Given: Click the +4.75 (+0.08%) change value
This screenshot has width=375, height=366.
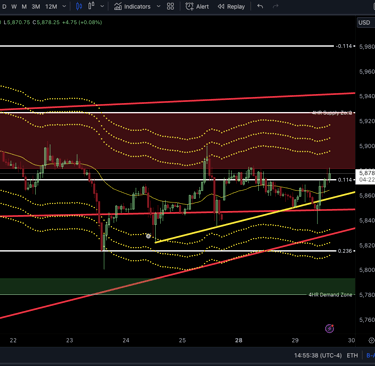Looking at the screenshot, I should [x=82, y=22].
